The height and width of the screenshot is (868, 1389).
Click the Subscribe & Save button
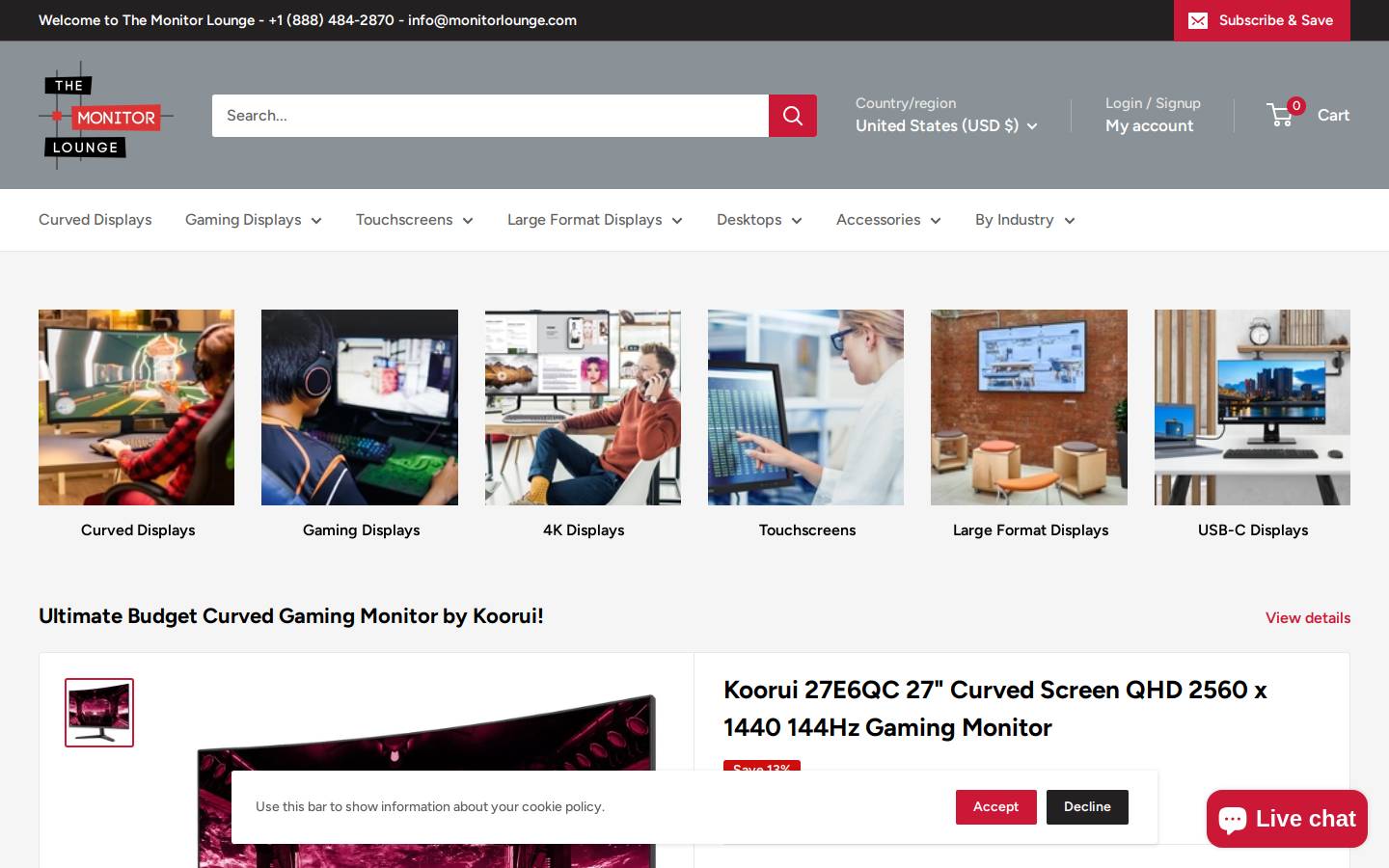pos(1262,20)
